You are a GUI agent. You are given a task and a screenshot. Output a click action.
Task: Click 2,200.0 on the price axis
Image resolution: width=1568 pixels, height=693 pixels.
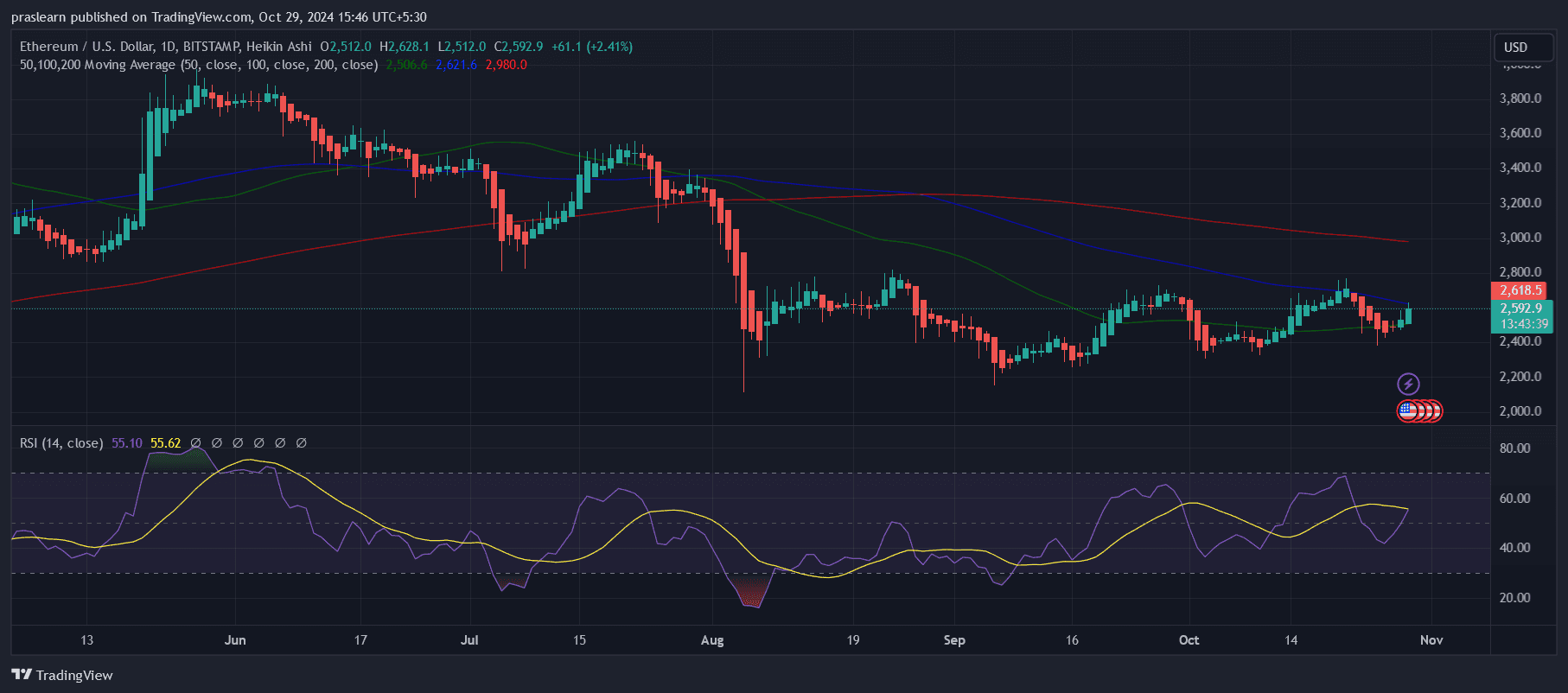pos(1520,377)
